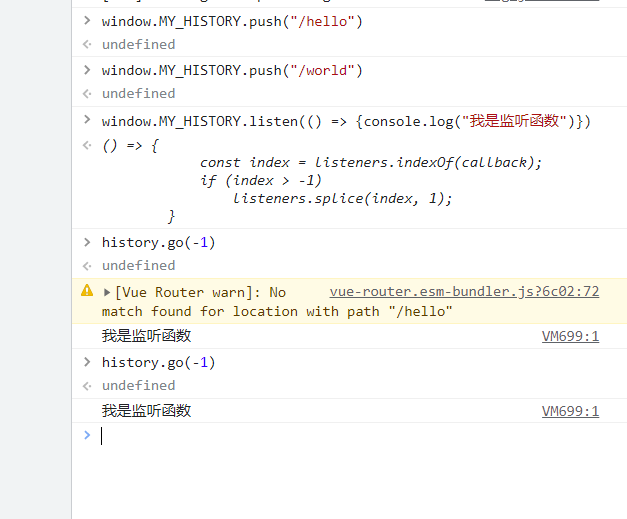Click the blue prompt chevron at the bottom

(x=87, y=435)
